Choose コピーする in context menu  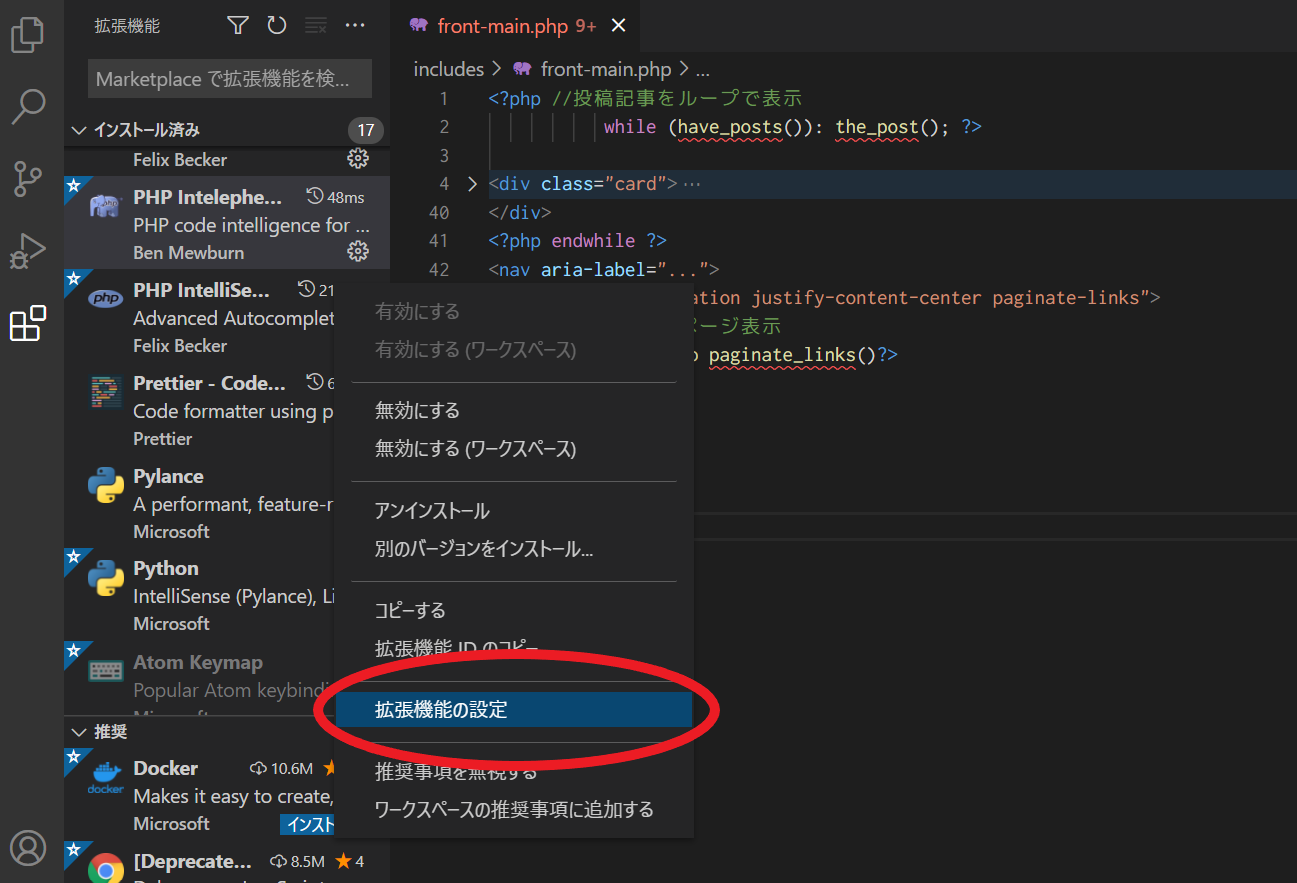(x=514, y=610)
